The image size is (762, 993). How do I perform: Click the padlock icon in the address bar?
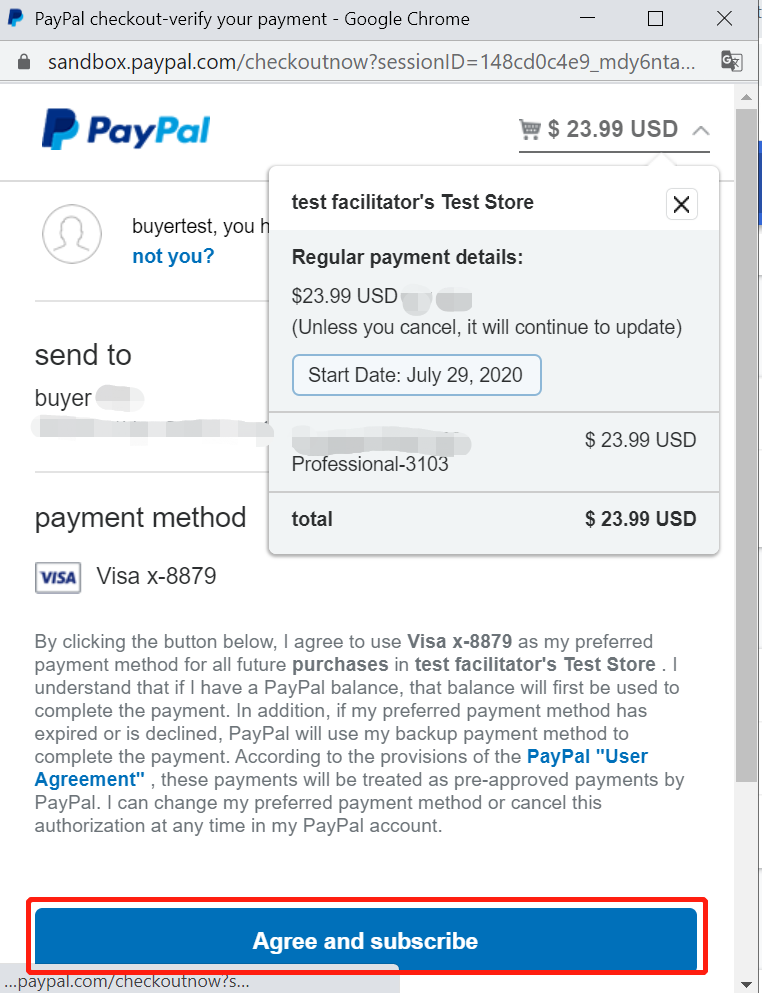tap(22, 61)
